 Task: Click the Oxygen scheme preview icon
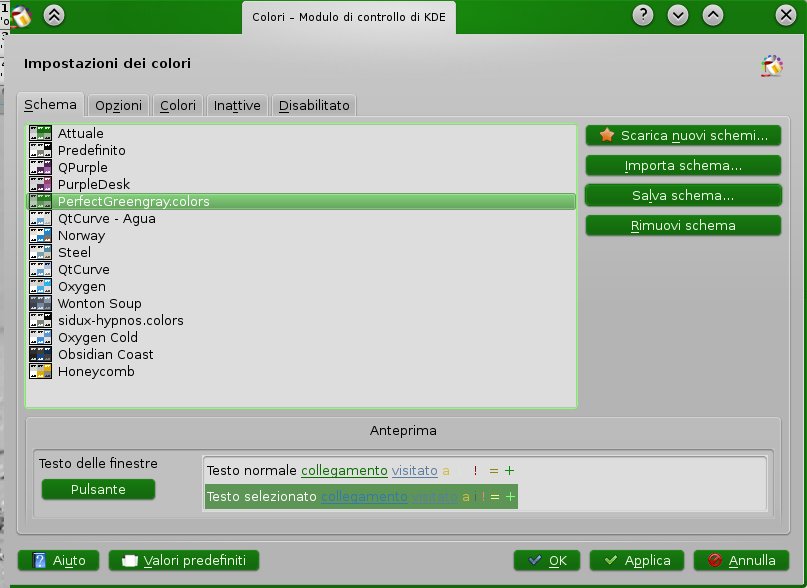coord(41,286)
